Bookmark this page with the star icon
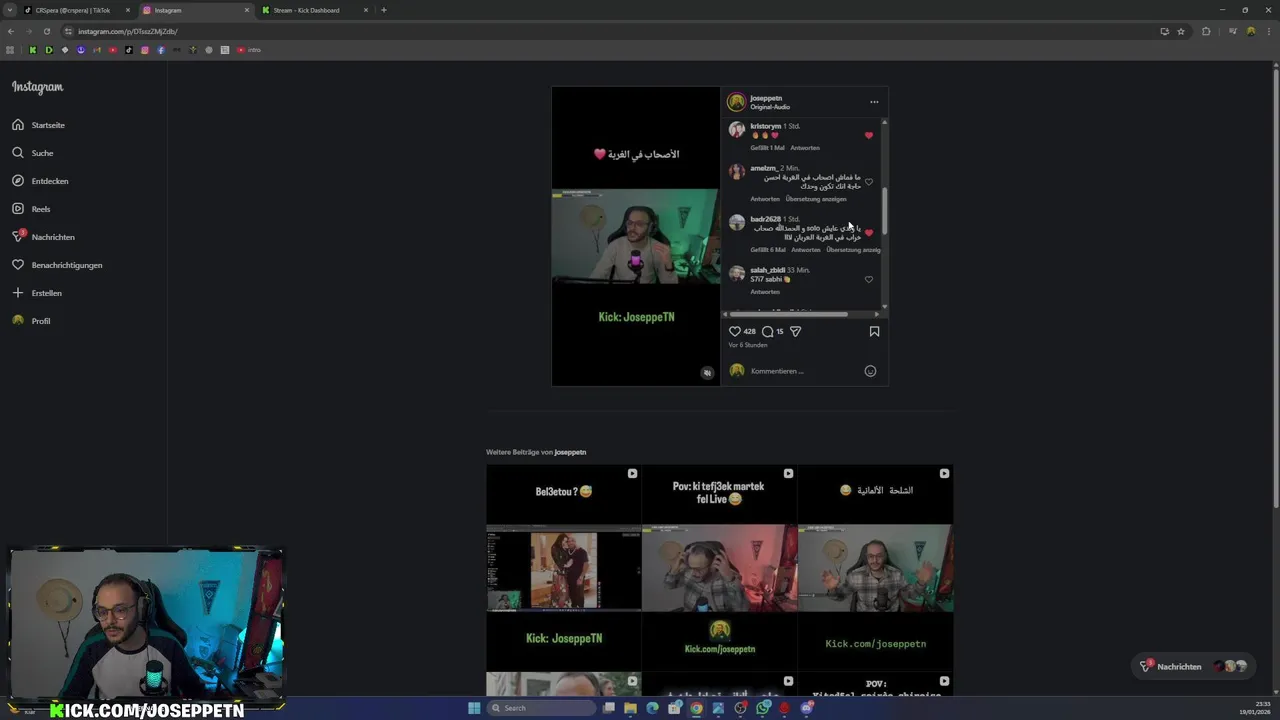 [1181, 31]
